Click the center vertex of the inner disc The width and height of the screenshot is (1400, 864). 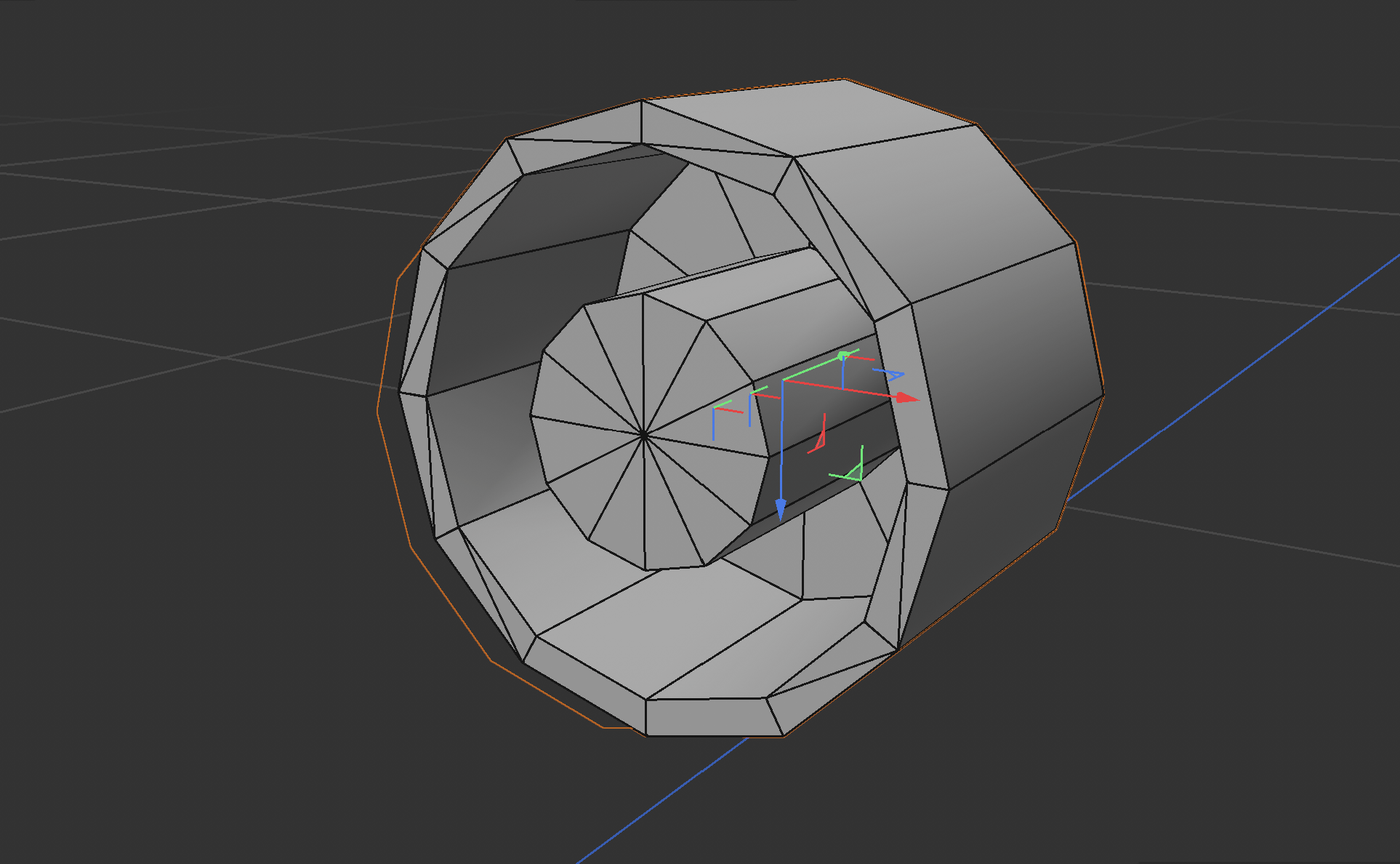[645, 434]
